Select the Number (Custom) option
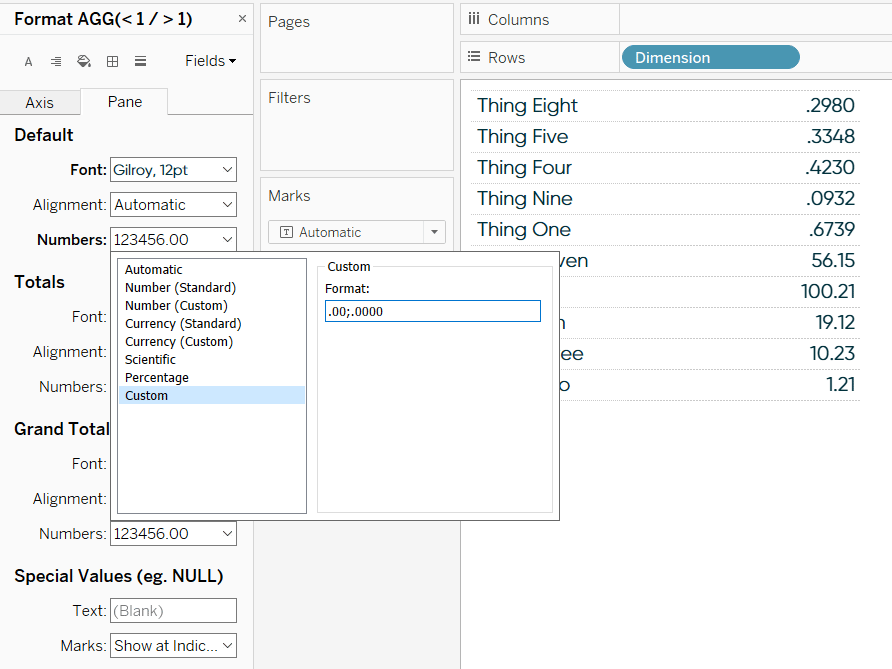The height and width of the screenshot is (669, 892). 176,305
